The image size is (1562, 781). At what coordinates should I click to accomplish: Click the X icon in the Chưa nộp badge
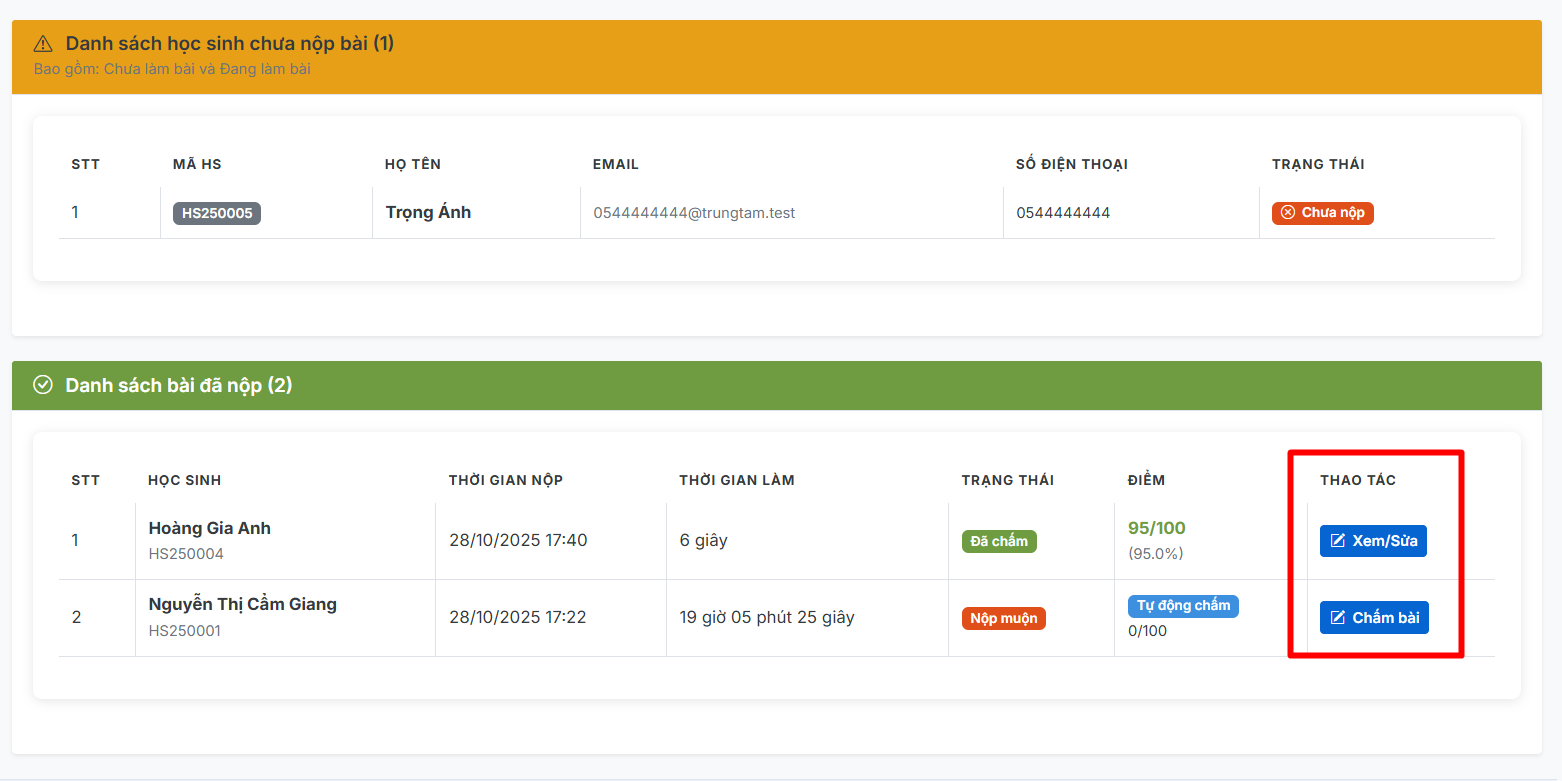point(1288,213)
